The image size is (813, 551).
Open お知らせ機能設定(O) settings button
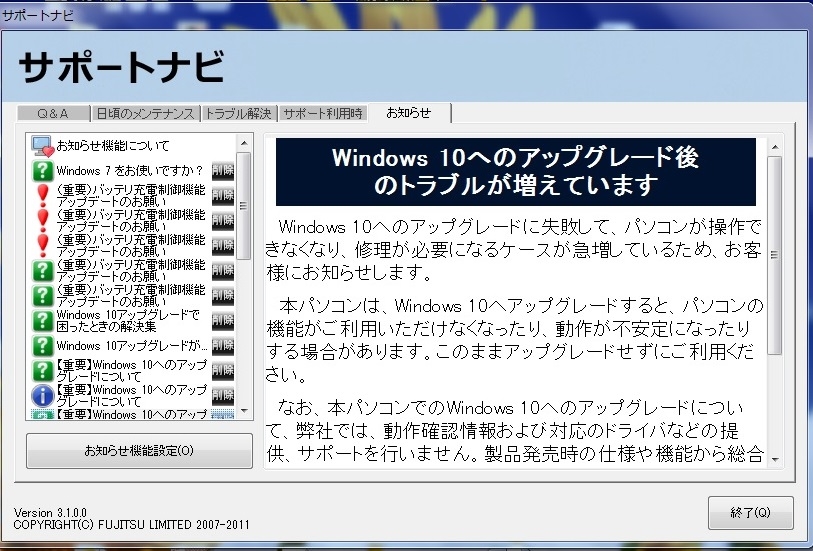pyautogui.click(x=139, y=450)
